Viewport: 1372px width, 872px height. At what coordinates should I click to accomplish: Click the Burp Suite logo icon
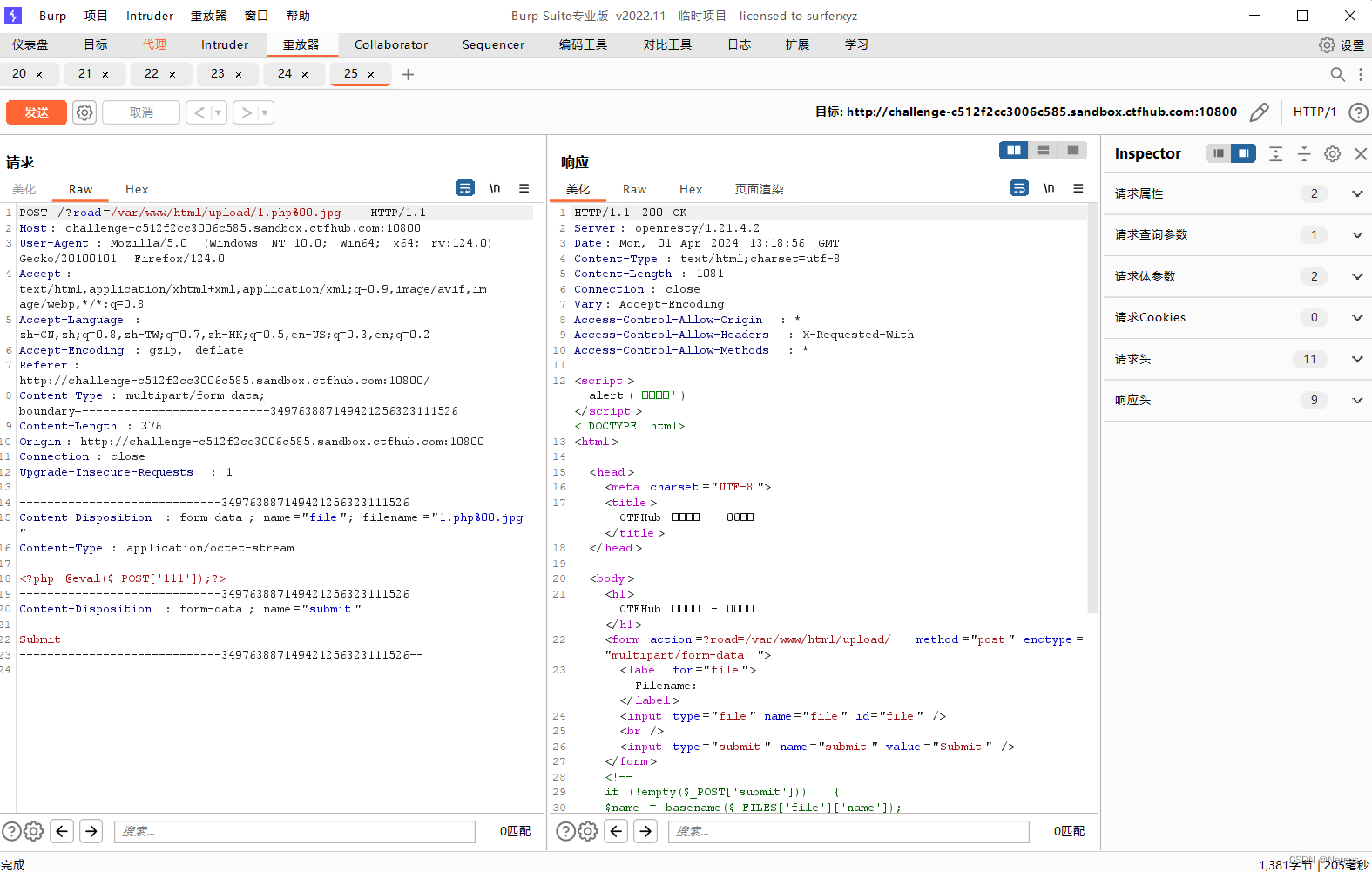point(13,15)
